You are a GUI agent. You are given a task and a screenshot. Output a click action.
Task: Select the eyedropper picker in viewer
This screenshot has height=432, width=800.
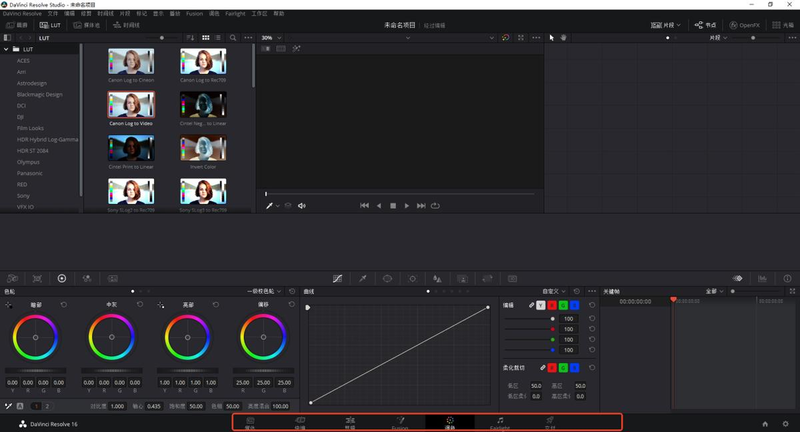[x=268, y=205]
